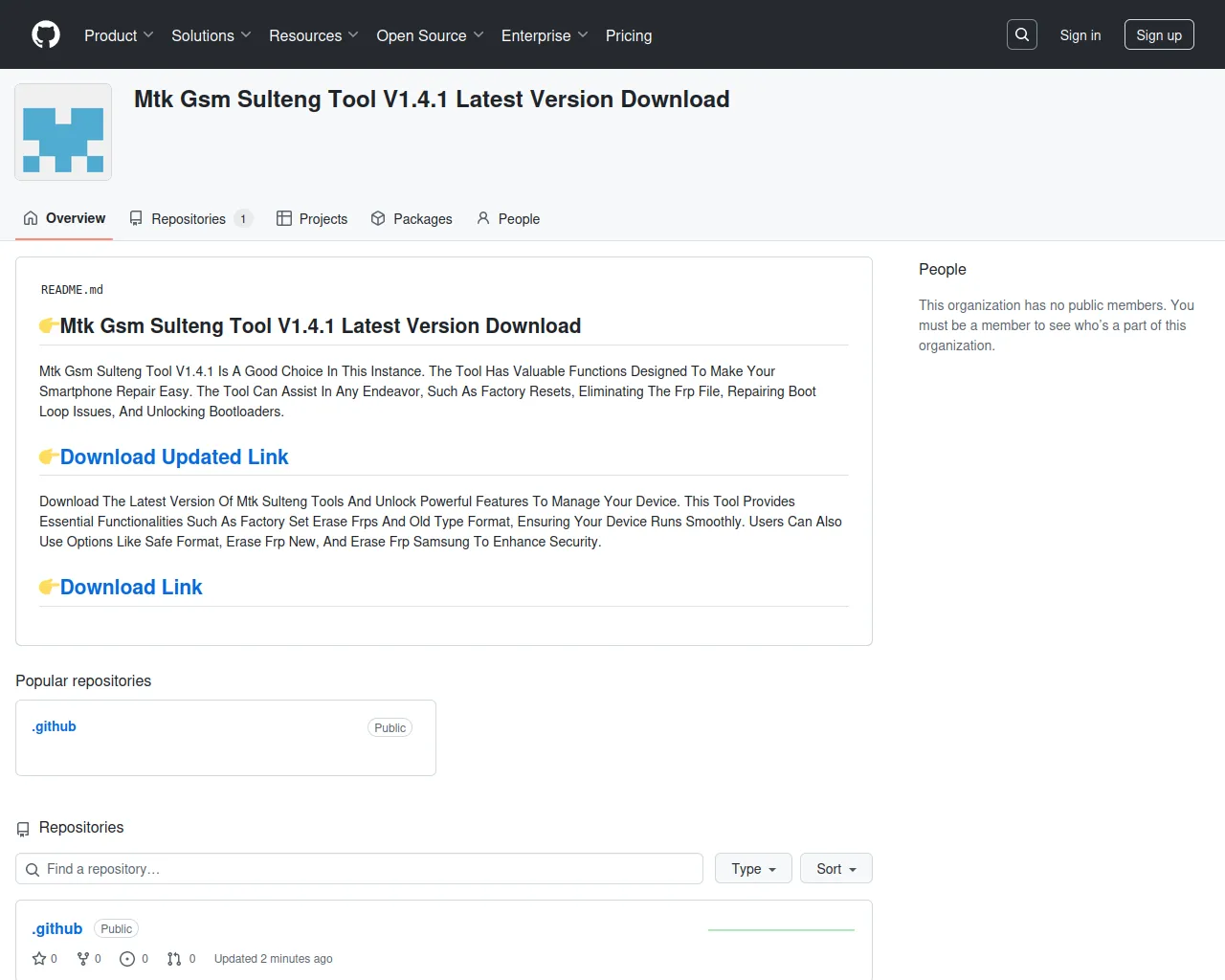The image size is (1225, 980).
Task: Open issues icon for .github repository
Action: (x=128, y=958)
